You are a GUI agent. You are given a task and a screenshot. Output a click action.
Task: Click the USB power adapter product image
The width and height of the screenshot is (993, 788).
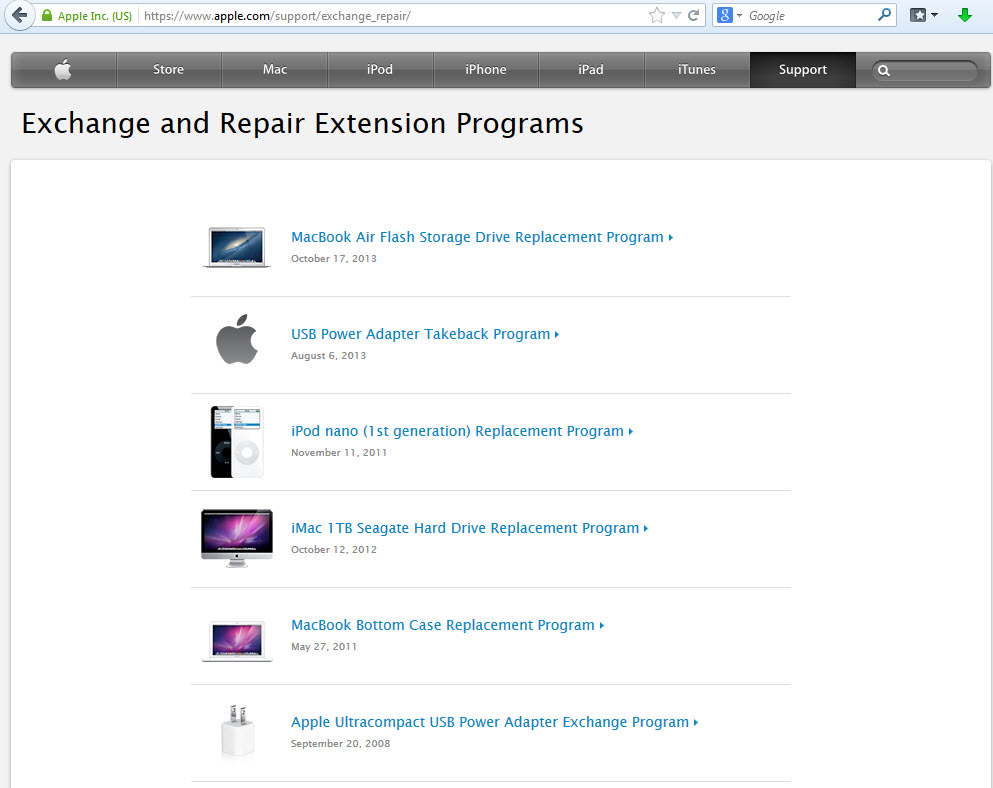(x=237, y=731)
